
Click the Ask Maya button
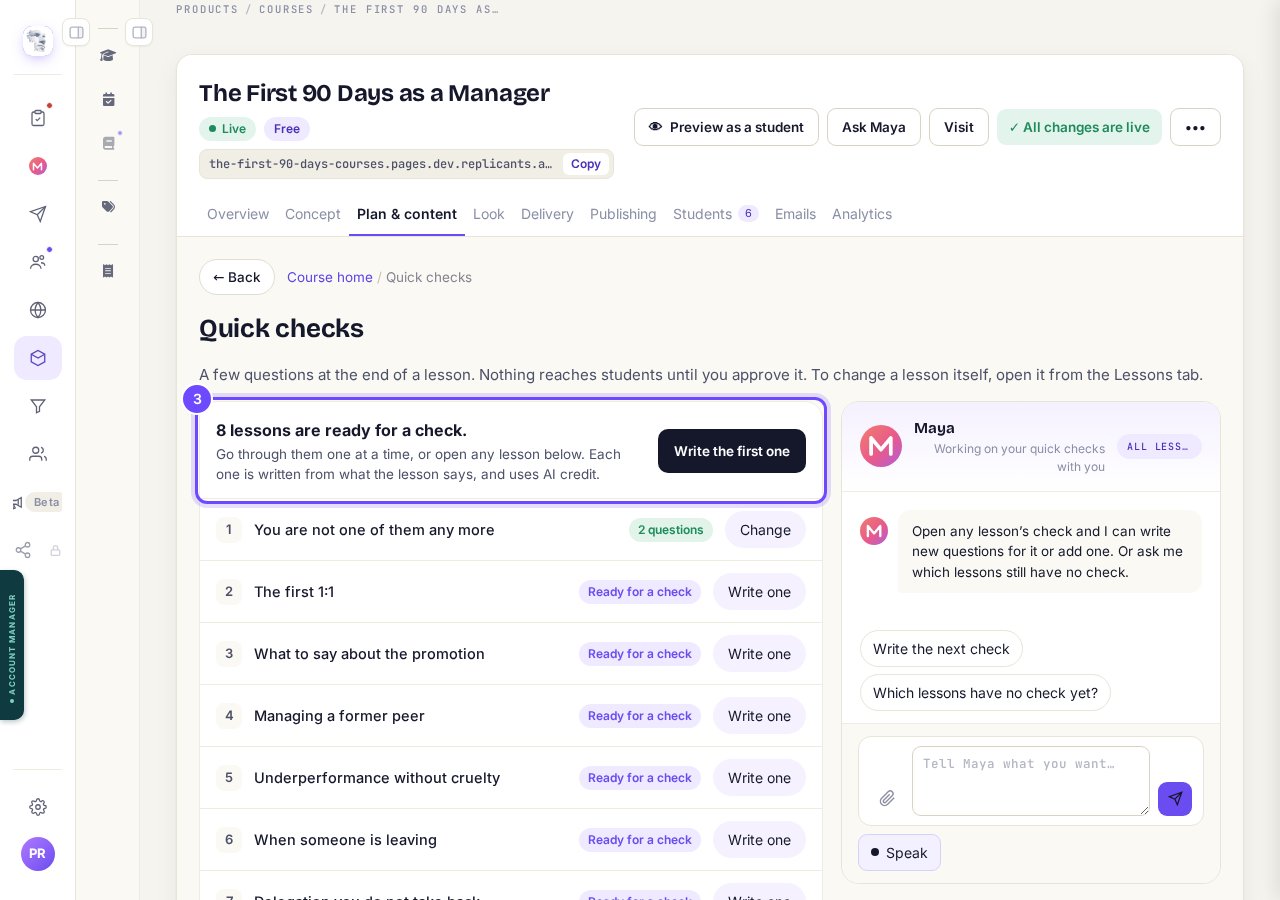[x=874, y=127]
